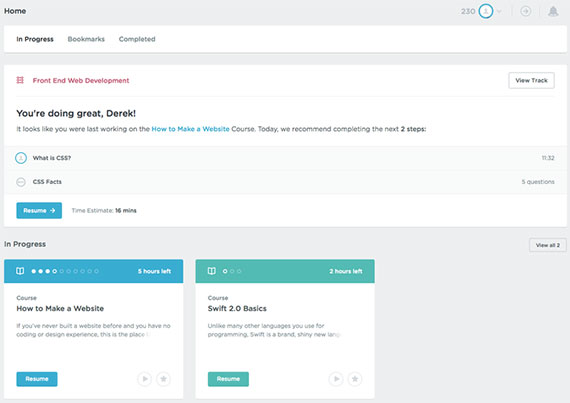Resume the Swift 2.0 Basics course
The width and height of the screenshot is (570, 403).
tap(228, 379)
